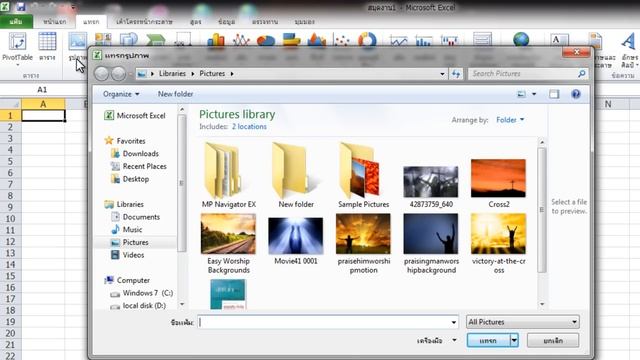Click the file name input field

tap(324, 322)
